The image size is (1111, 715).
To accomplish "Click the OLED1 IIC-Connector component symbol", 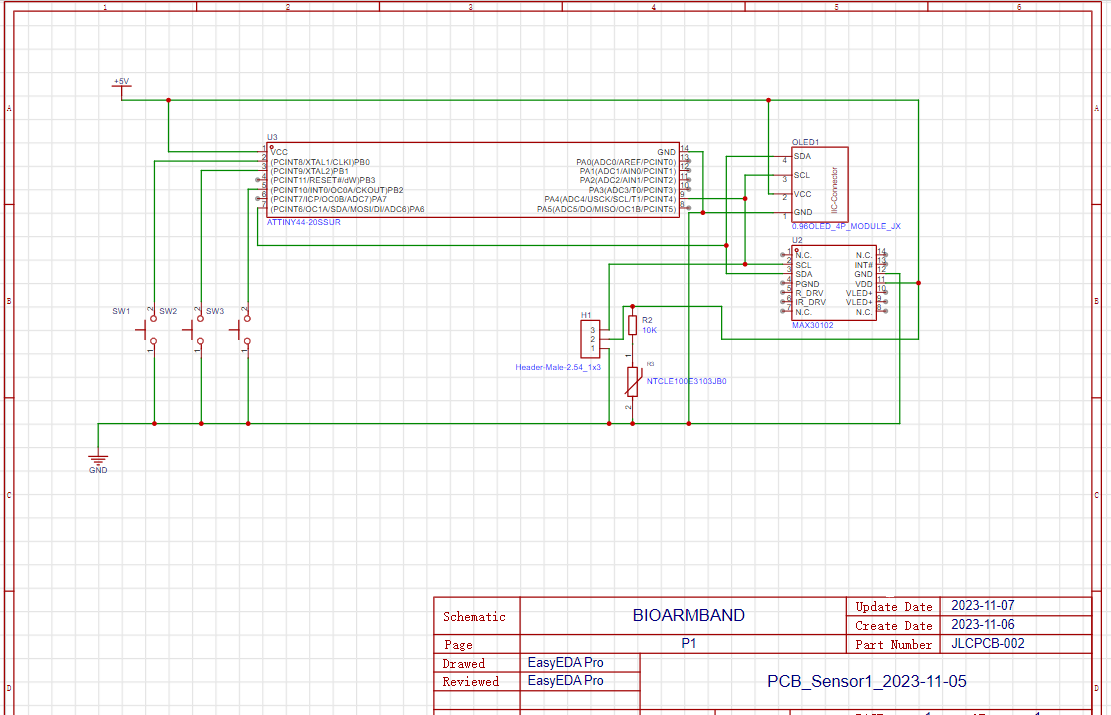I will tap(820, 183).
